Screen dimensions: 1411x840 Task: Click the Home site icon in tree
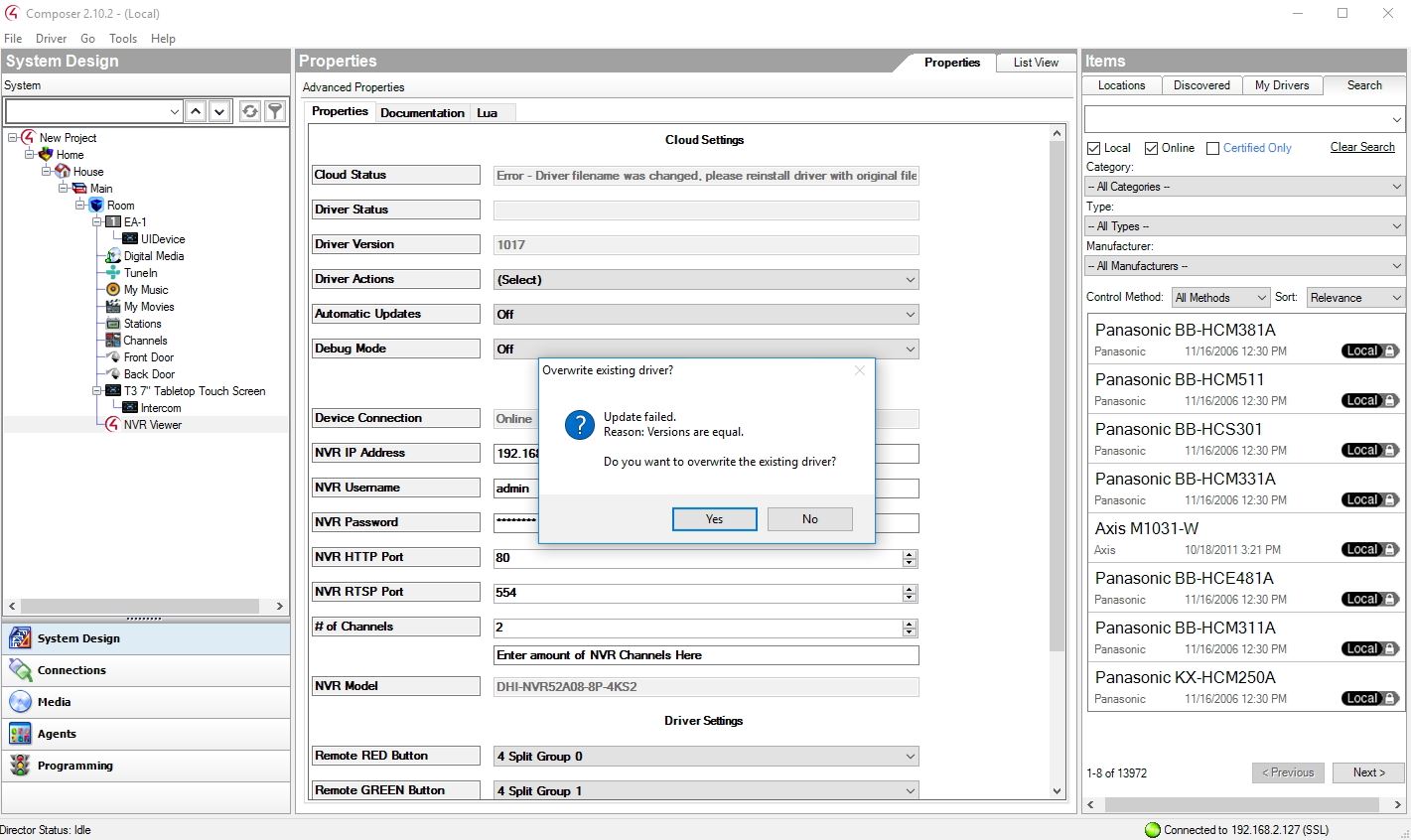pyautogui.click(x=45, y=154)
